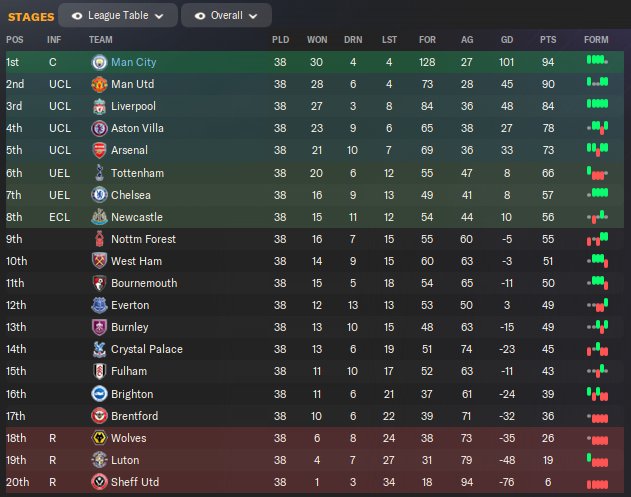Click the Newcastle club crest
Viewport: 631px width, 497px height.
point(99,217)
